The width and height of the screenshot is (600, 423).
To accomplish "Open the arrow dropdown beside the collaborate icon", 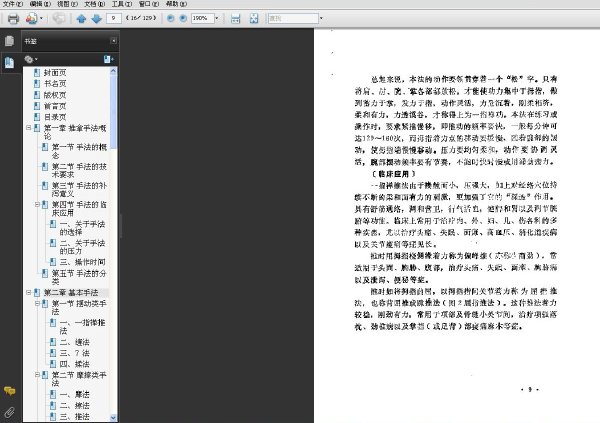I will point(41,18).
